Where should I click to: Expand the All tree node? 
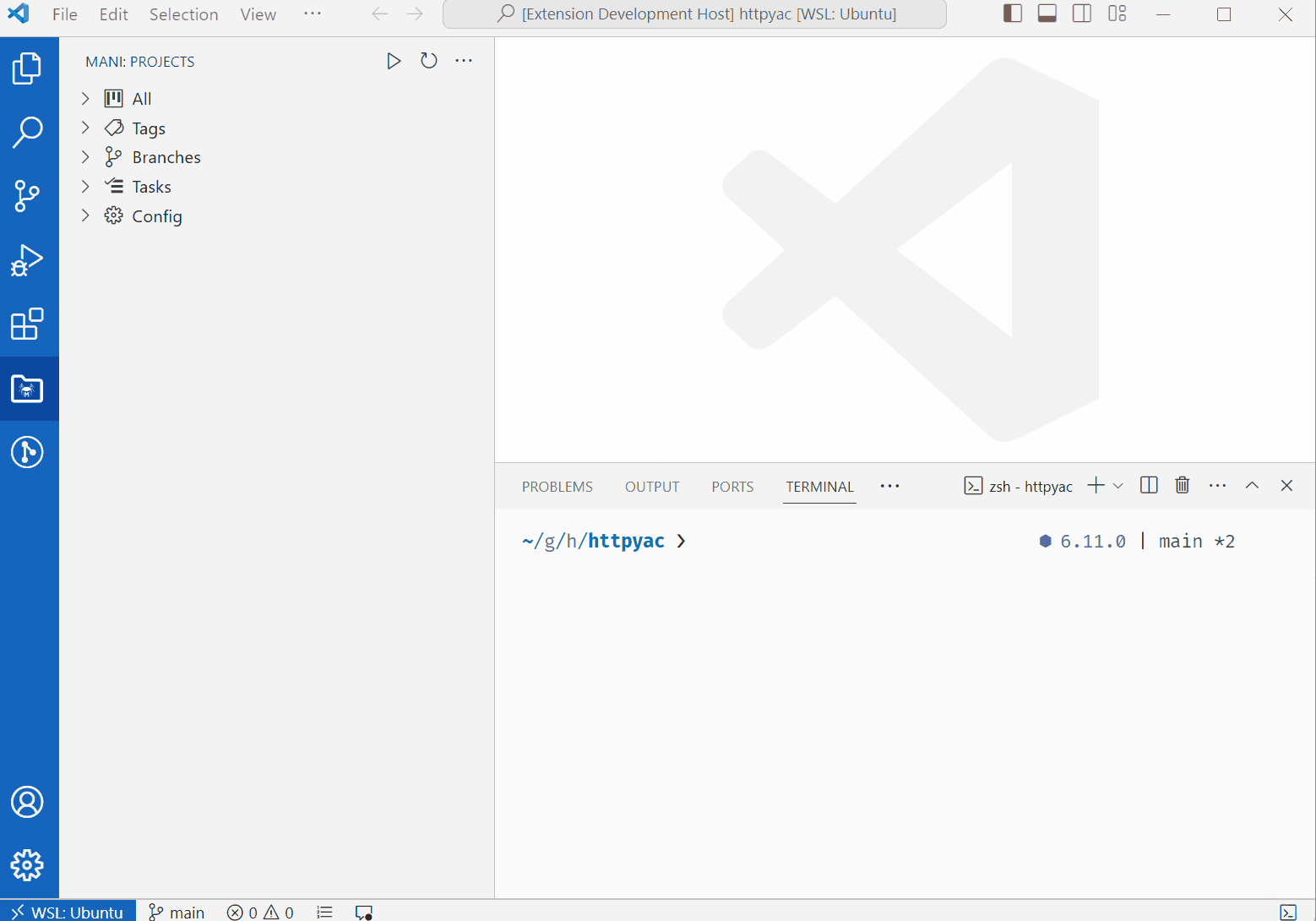tap(85, 99)
